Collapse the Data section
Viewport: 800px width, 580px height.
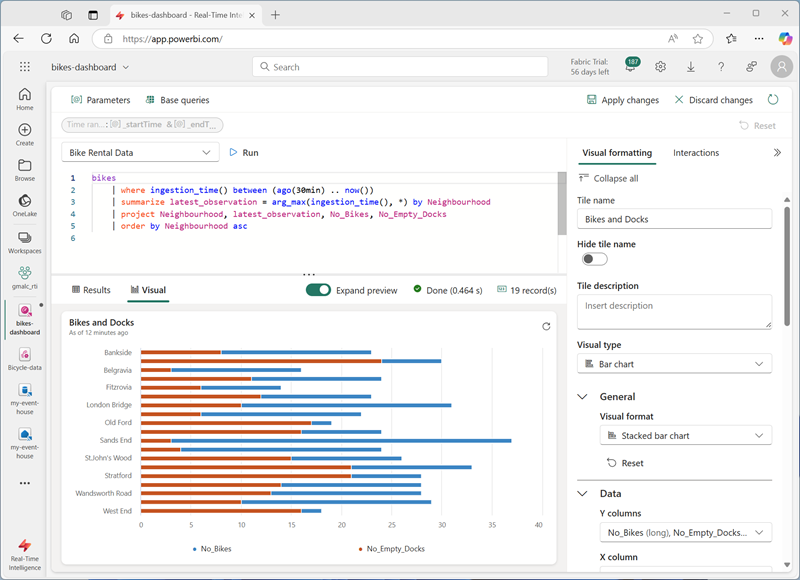(x=582, y=494)
